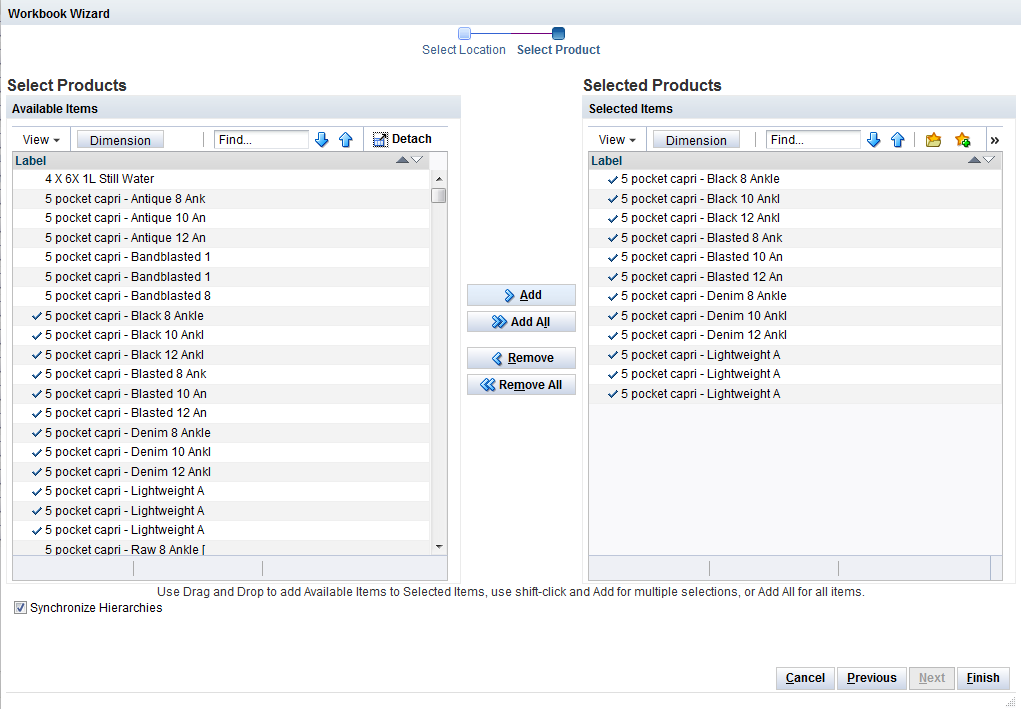
Task: Click the Detach icon in Available Items
Action: (x=380, y=139)
